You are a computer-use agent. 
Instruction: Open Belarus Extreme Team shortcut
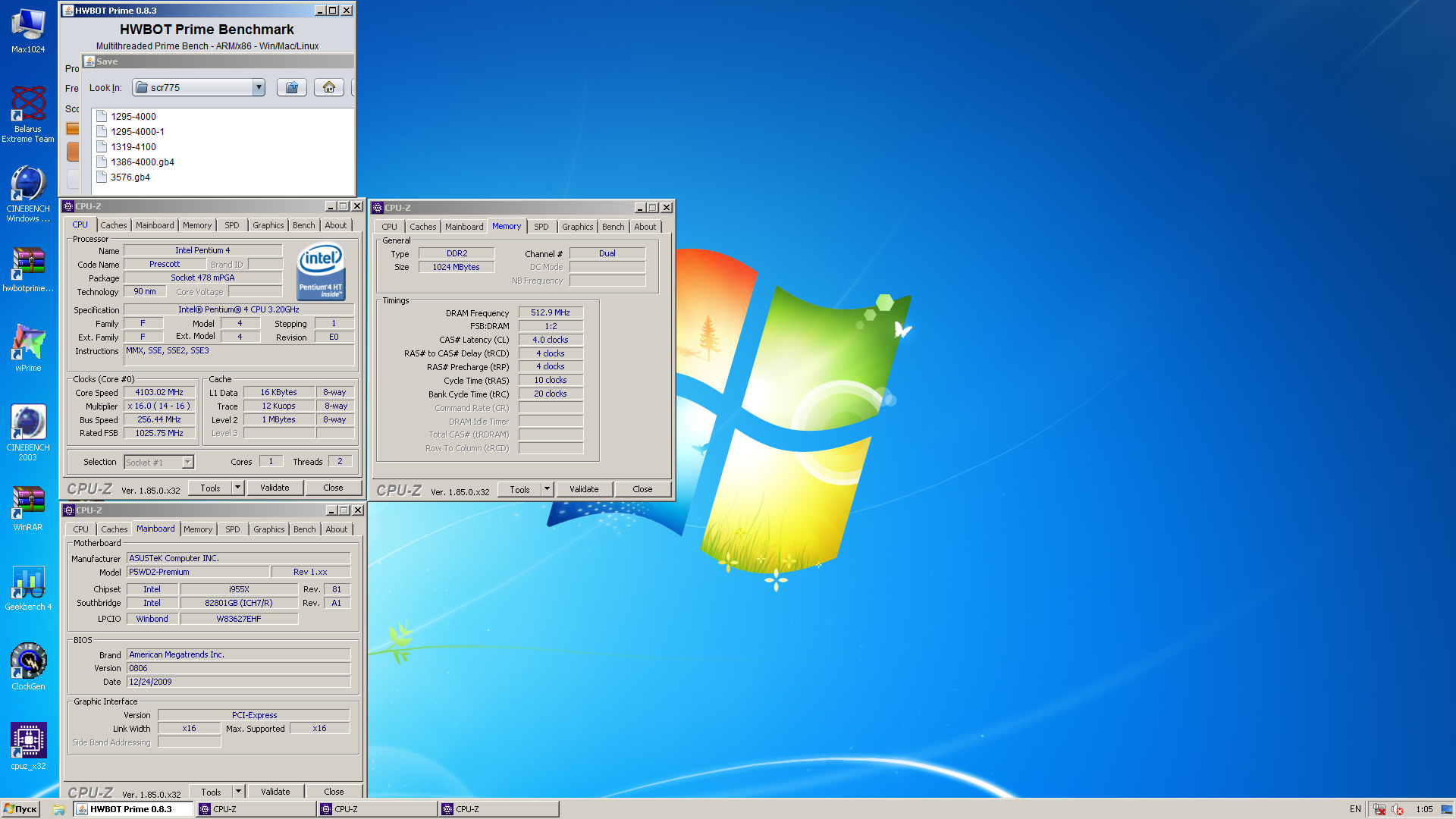[x=28, y=114]
